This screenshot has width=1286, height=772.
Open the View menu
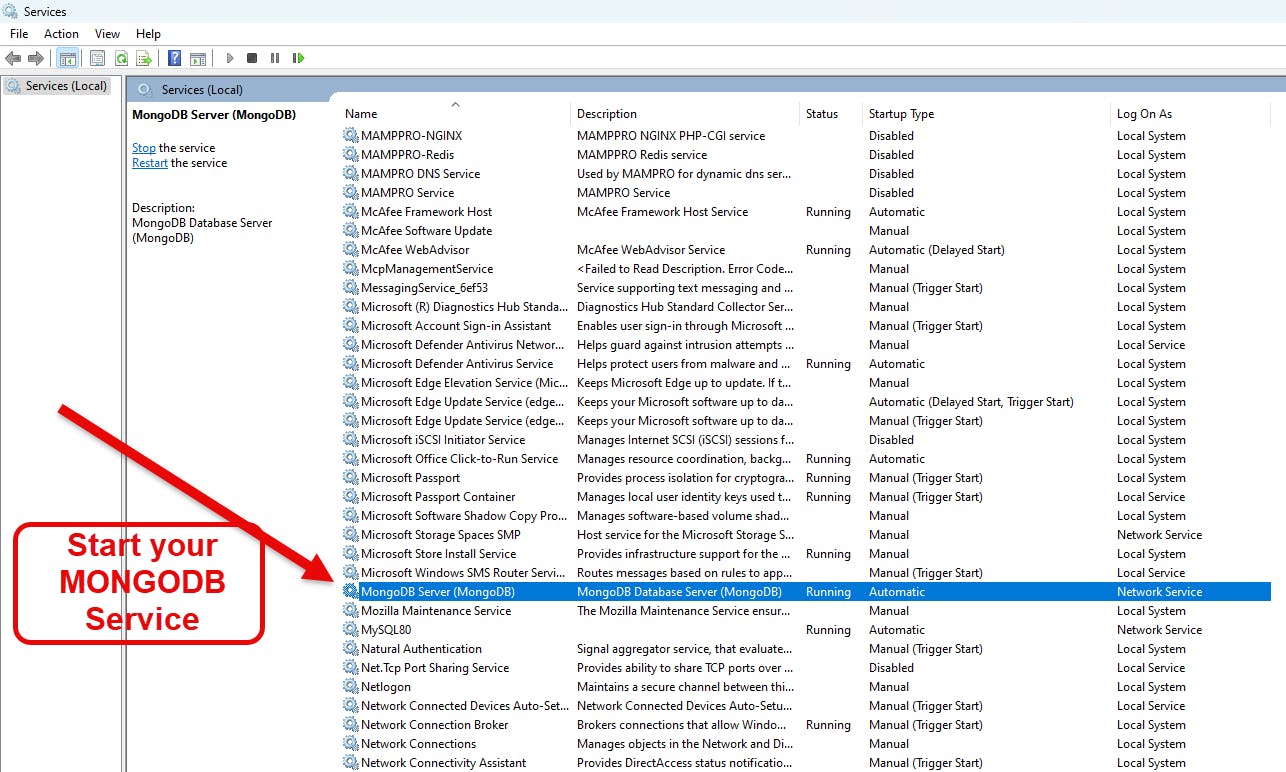click(x=107, y=34)
